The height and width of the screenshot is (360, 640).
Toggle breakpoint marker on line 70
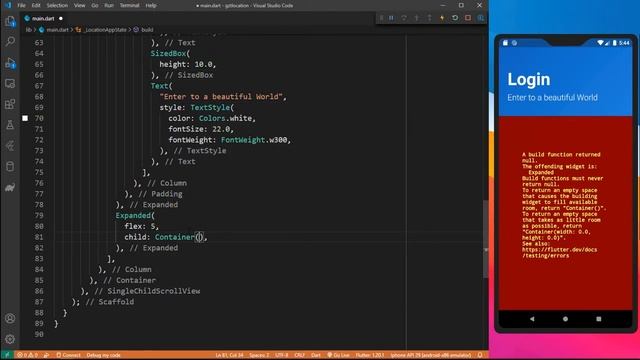25,118
